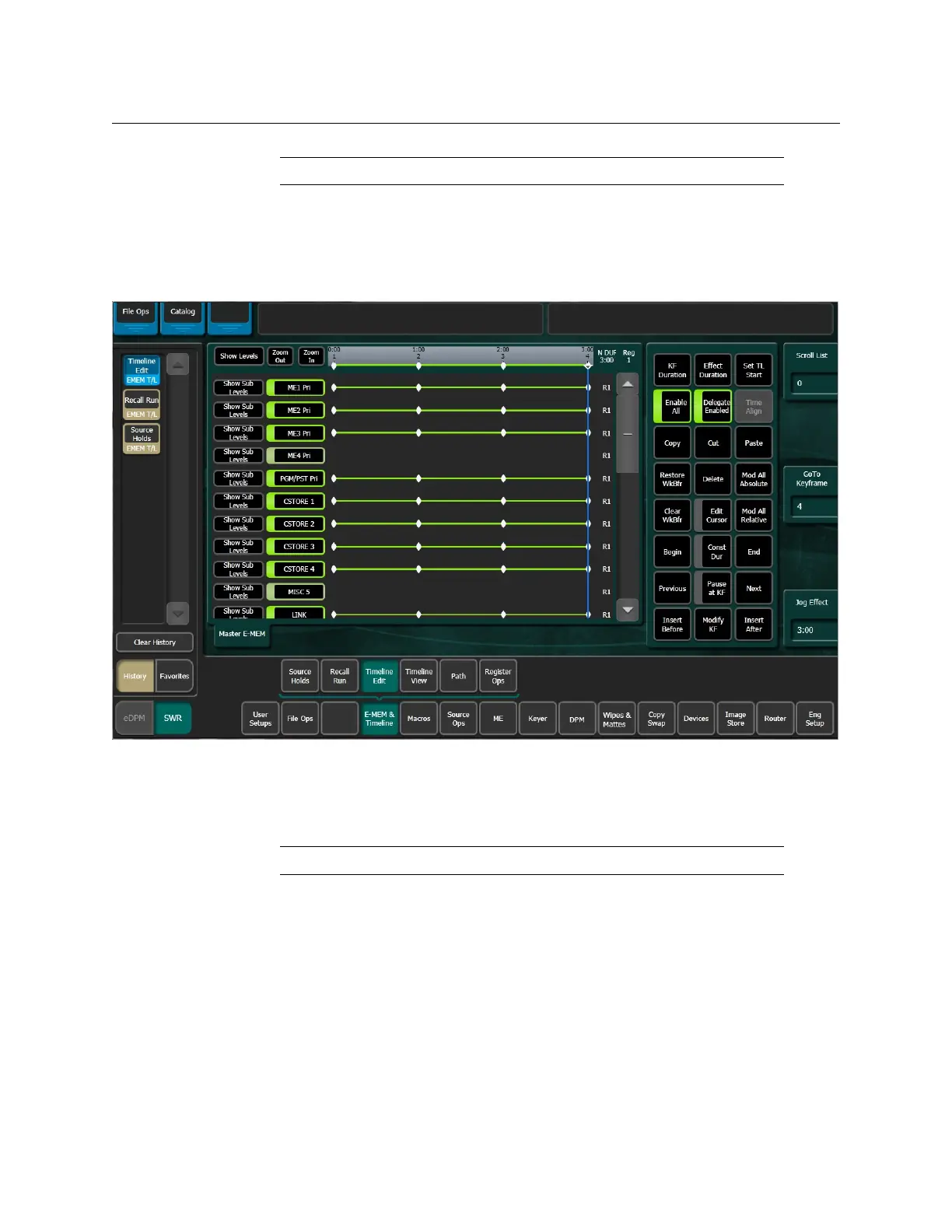The width and height of the screenshot is (952, 1232).
Task: Click Mod All Absolute
Action: (x=754, y=479)
